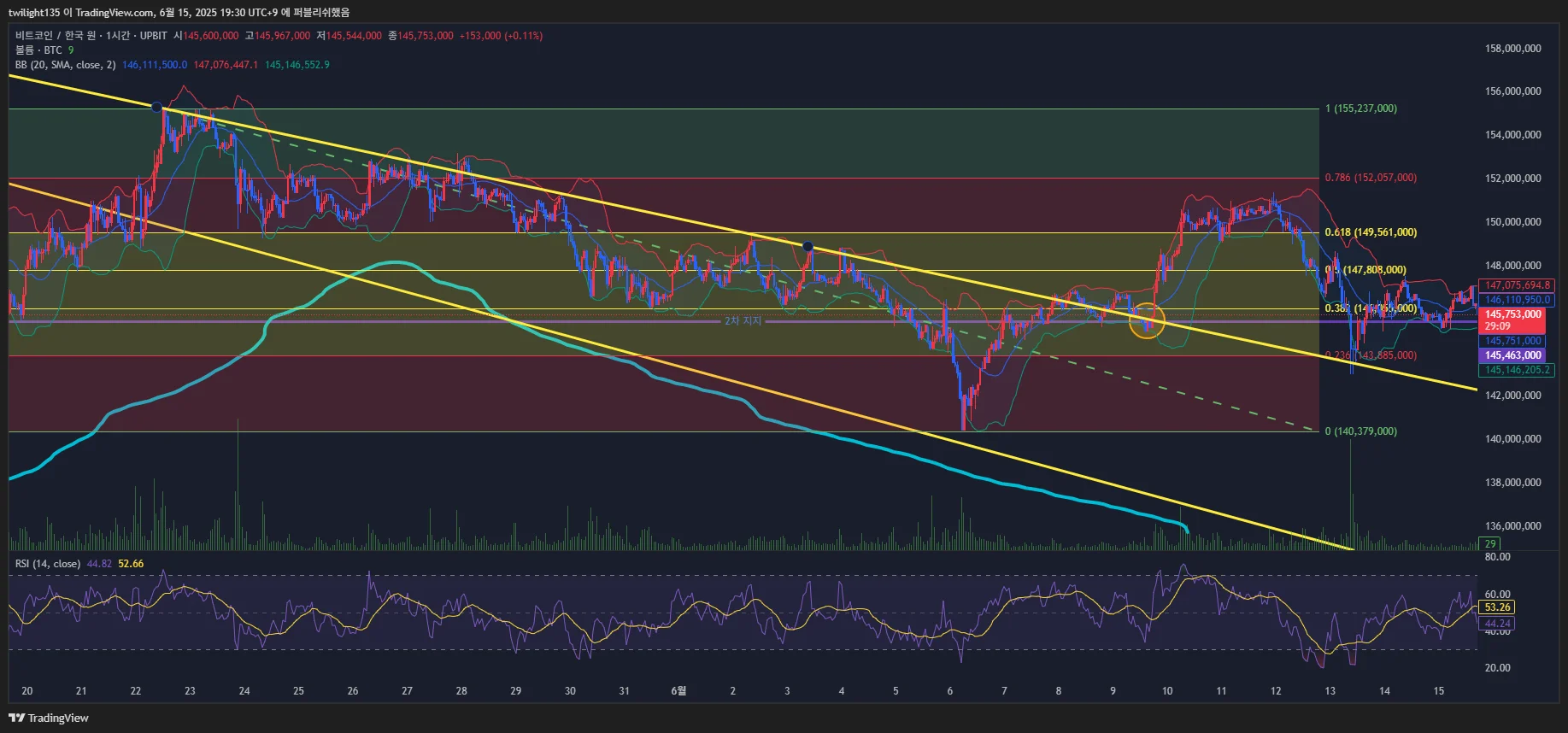Click the 2차 지지 support line label

pos(743,321)
